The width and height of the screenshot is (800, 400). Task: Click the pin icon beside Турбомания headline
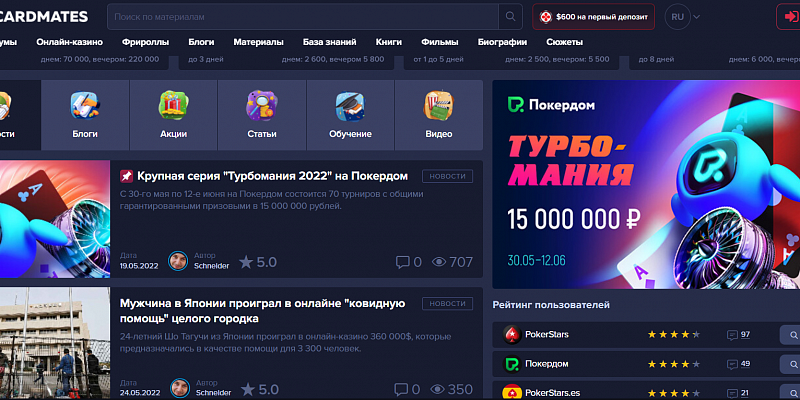pos(126,176)
